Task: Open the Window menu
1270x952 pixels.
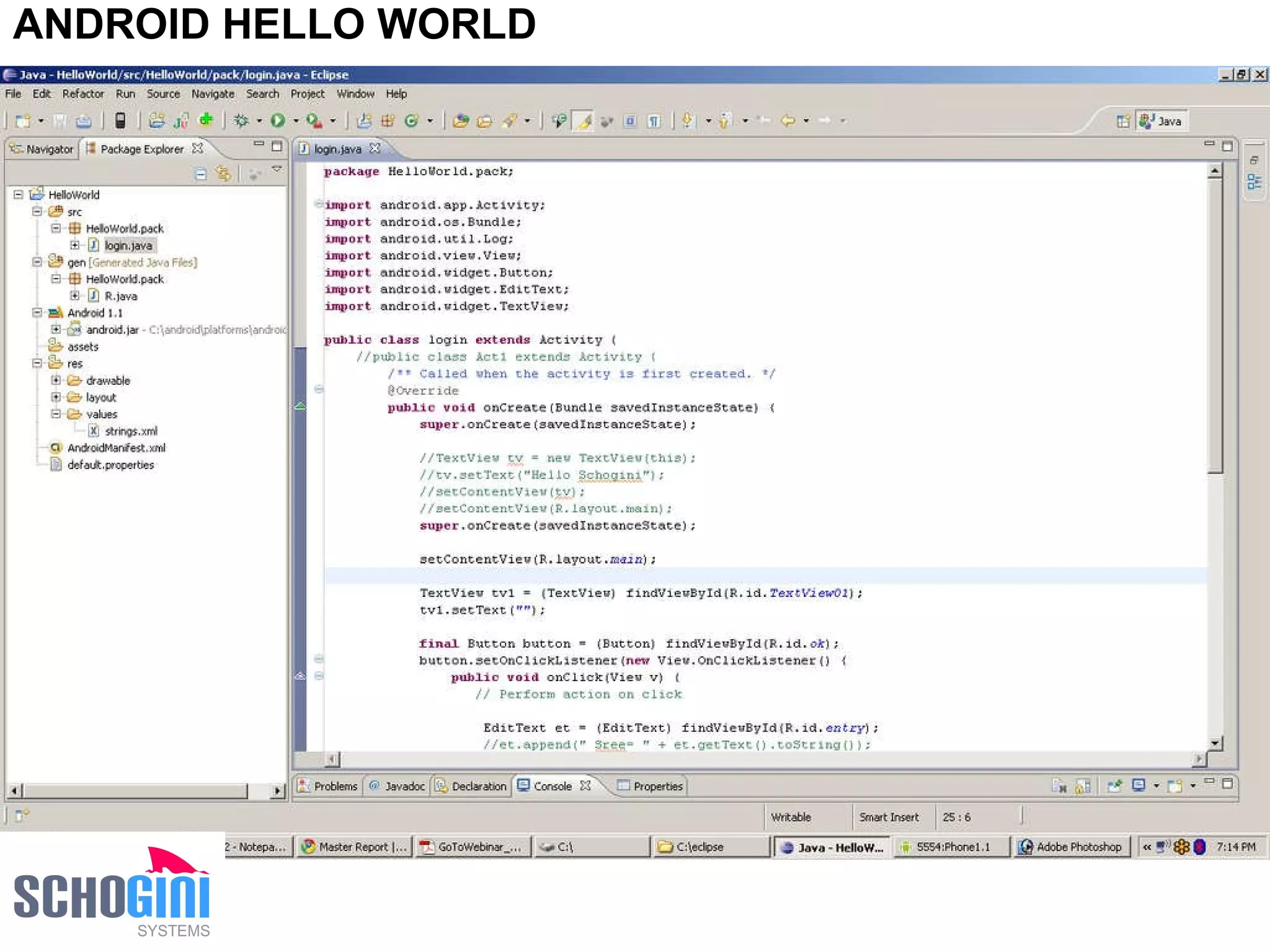Action: [355, 94]
